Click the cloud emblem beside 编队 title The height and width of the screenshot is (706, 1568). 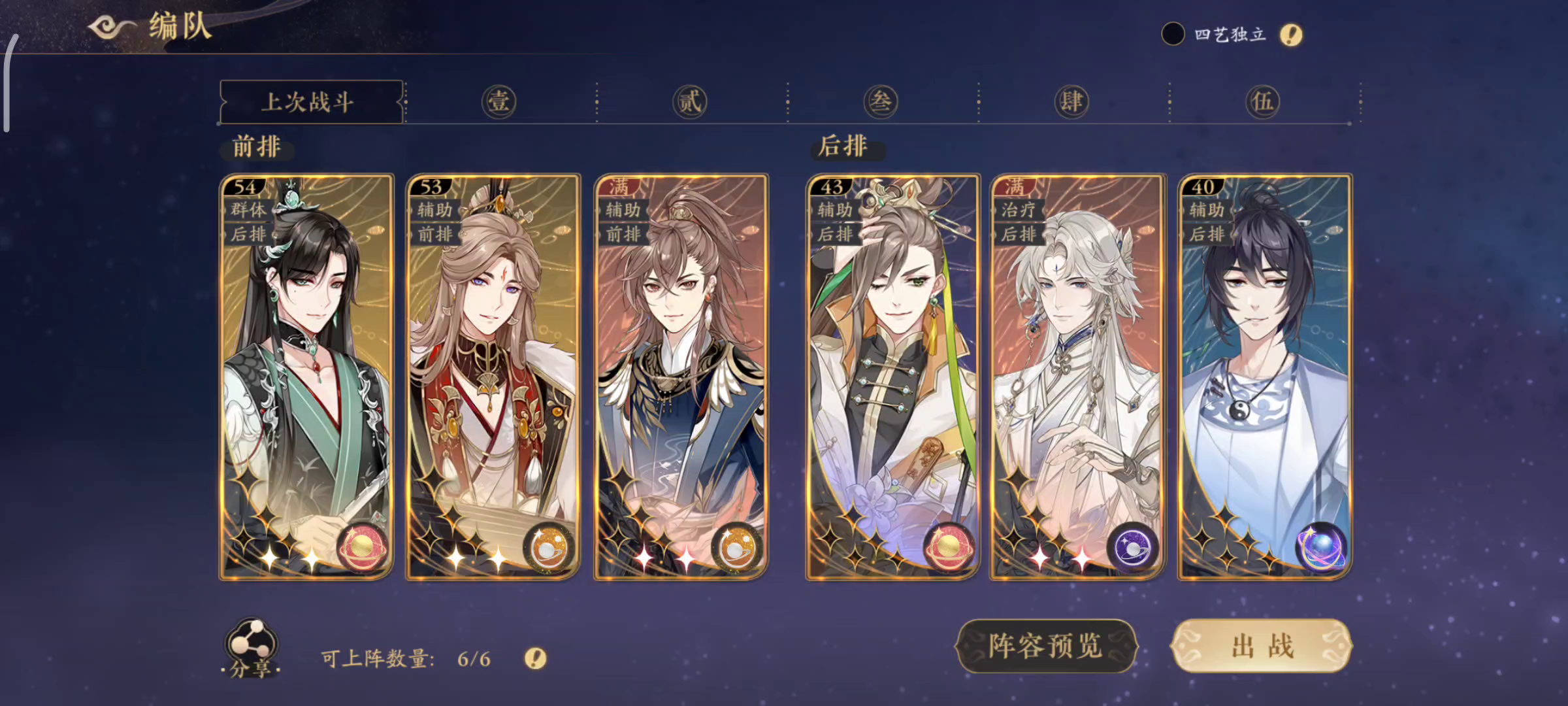tap(111, 27)
